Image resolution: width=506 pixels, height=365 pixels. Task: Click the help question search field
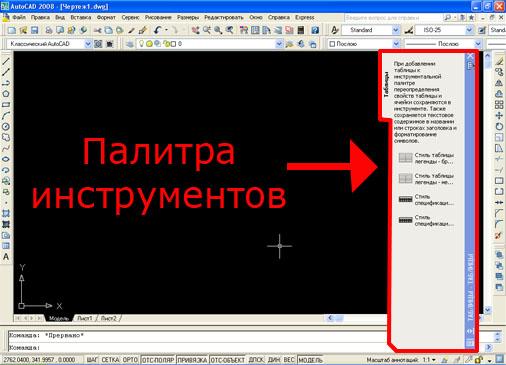pos(393,17)
